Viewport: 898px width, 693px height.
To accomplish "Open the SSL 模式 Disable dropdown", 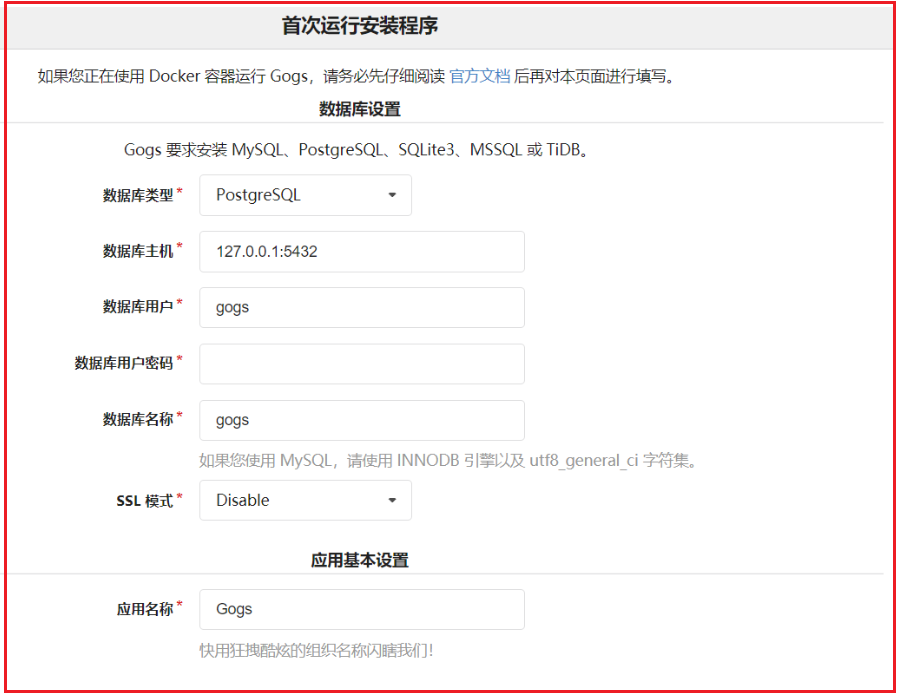I will click(x=305, y=501).
